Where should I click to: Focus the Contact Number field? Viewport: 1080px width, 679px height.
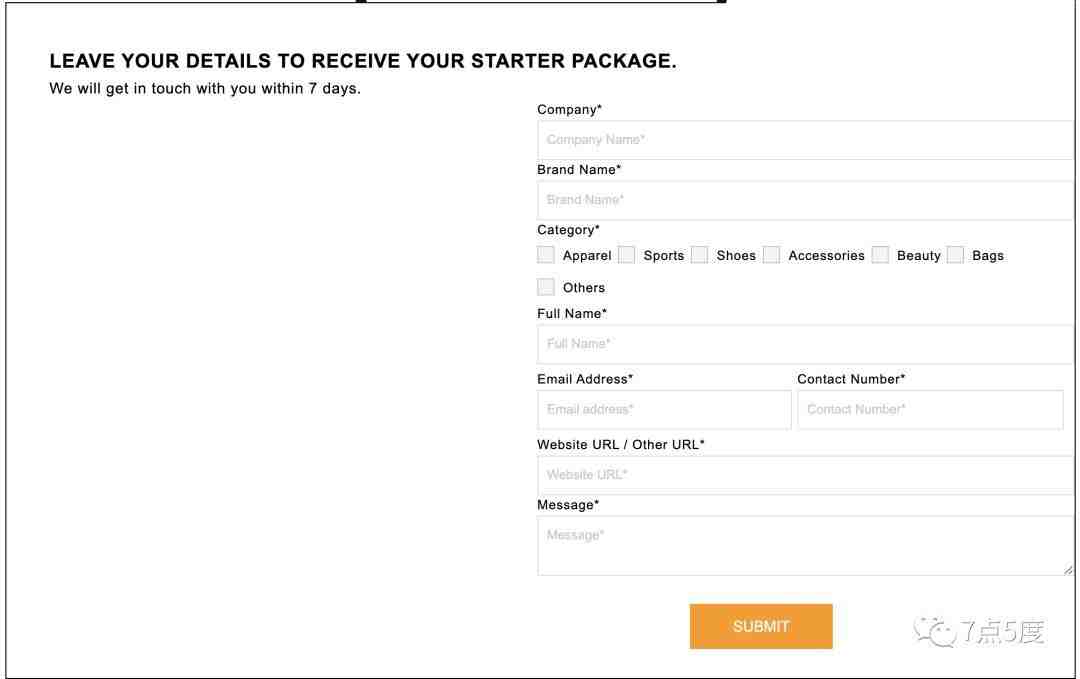click(x=930, y=410)
